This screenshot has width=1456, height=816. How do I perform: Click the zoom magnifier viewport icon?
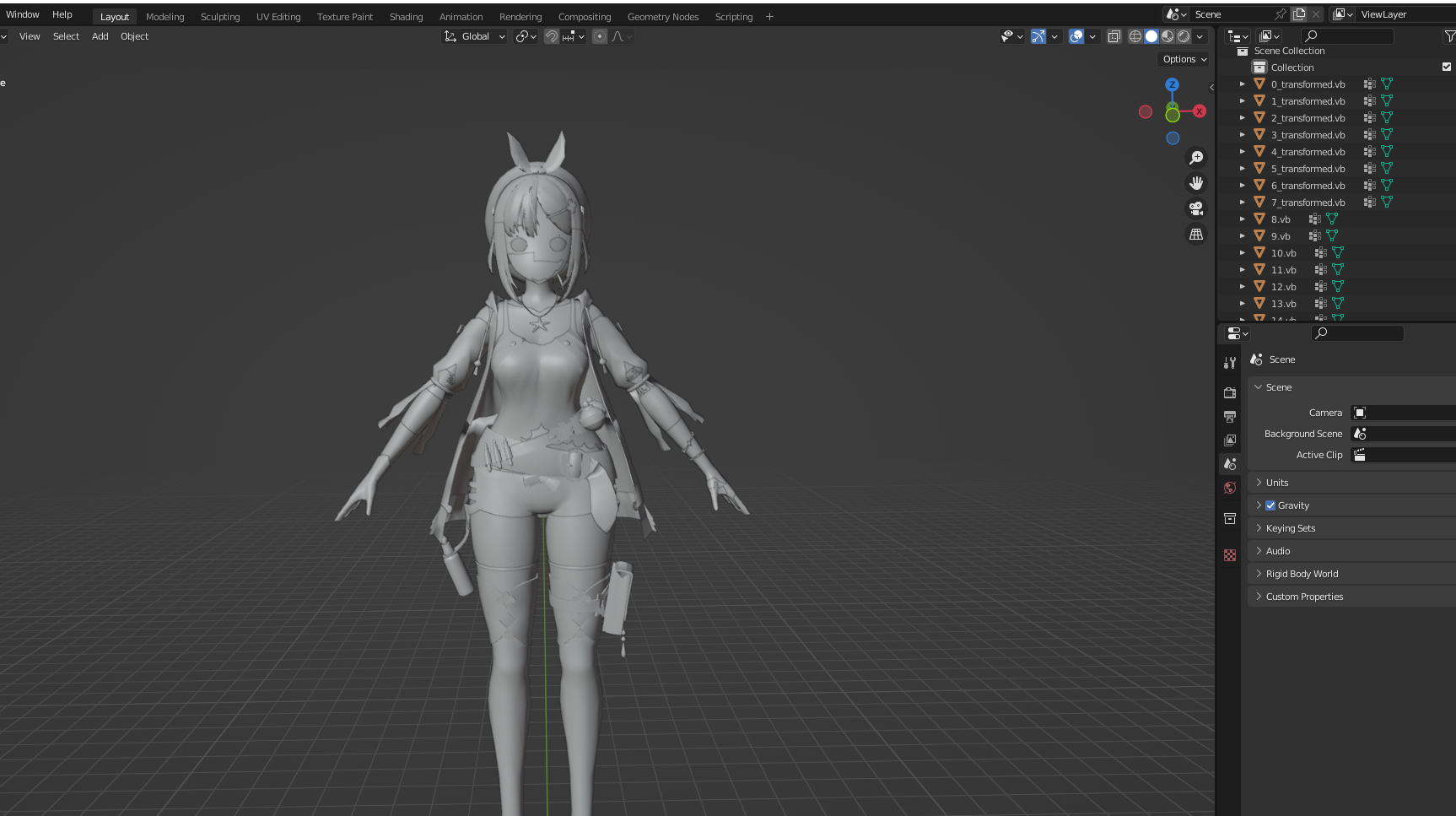coord(1196,158)
